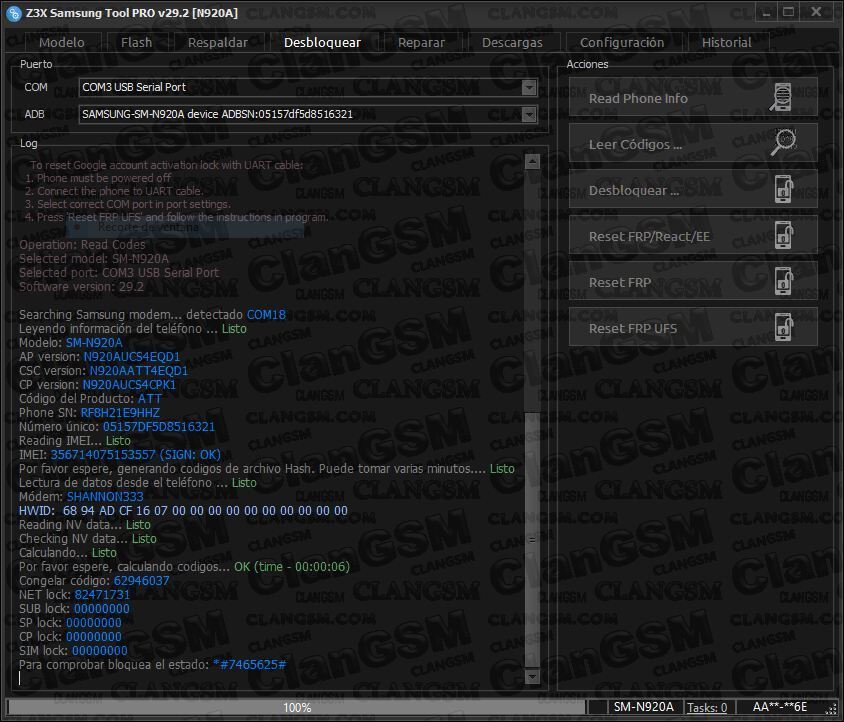844x722 pixels.
Task: Click the Leer Códigos button
Action: (693, 143)
